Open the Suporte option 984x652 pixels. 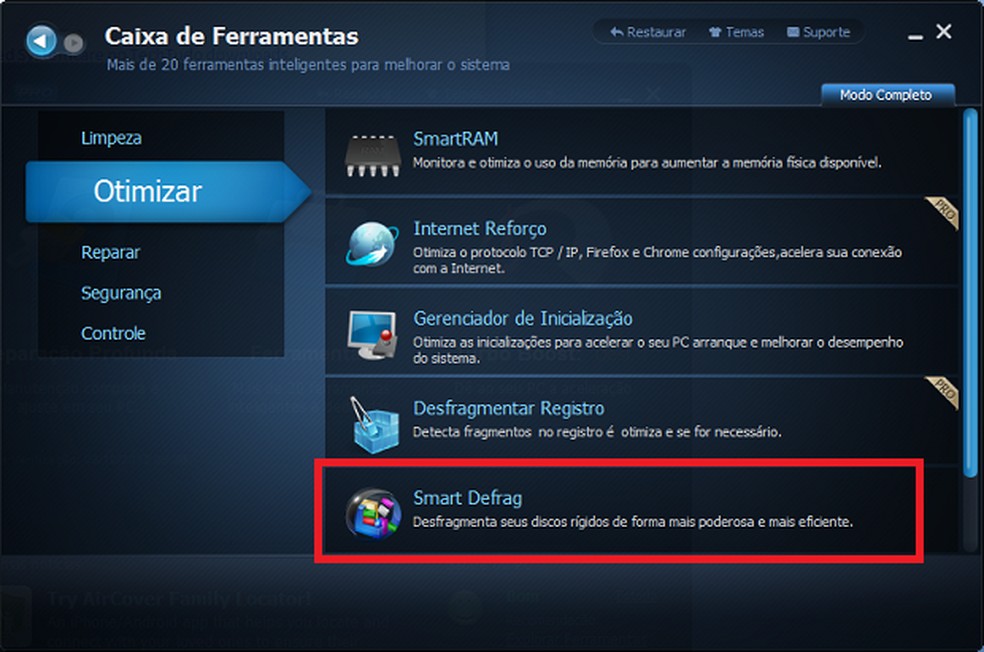point(818,32)
